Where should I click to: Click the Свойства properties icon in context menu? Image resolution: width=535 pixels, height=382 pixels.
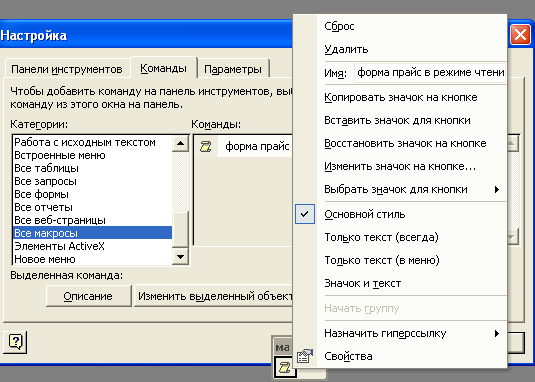[x=305, y=356]
